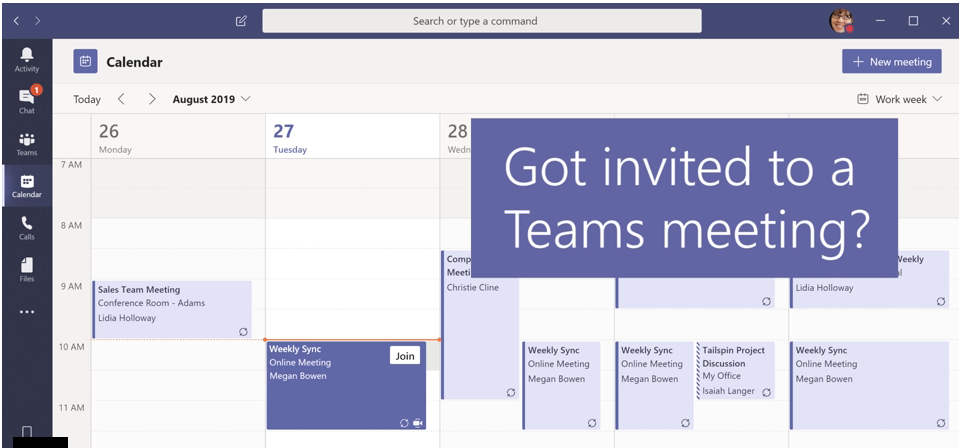959x448 pixels.
Task: Open Chat with one unread notification
Action: 27,100
